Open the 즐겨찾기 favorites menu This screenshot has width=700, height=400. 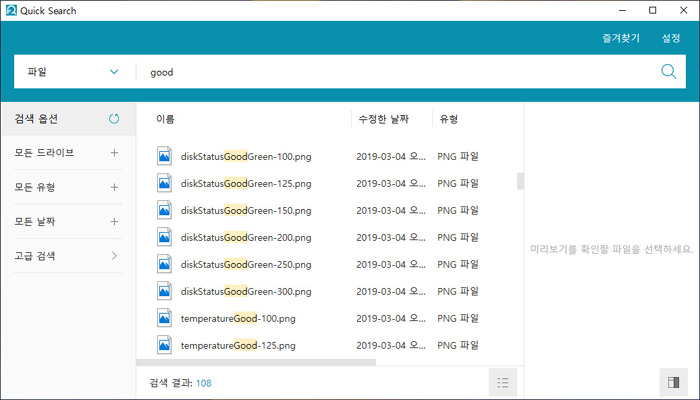point(620,38)
